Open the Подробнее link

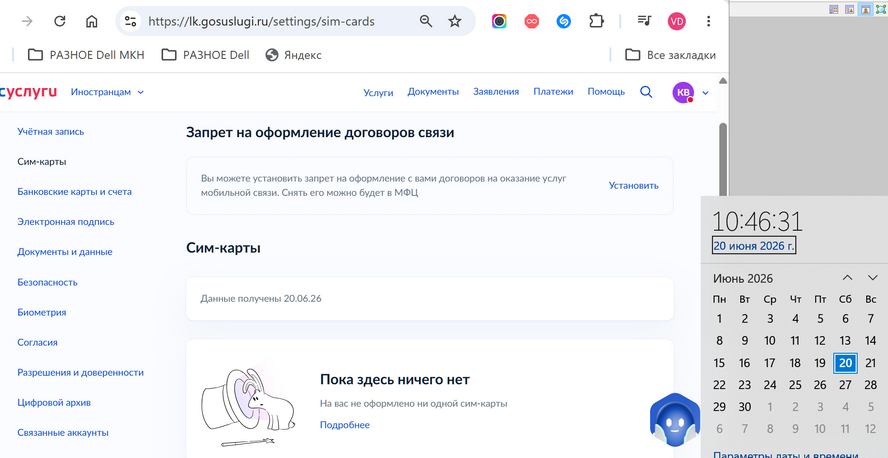point(345,425)
